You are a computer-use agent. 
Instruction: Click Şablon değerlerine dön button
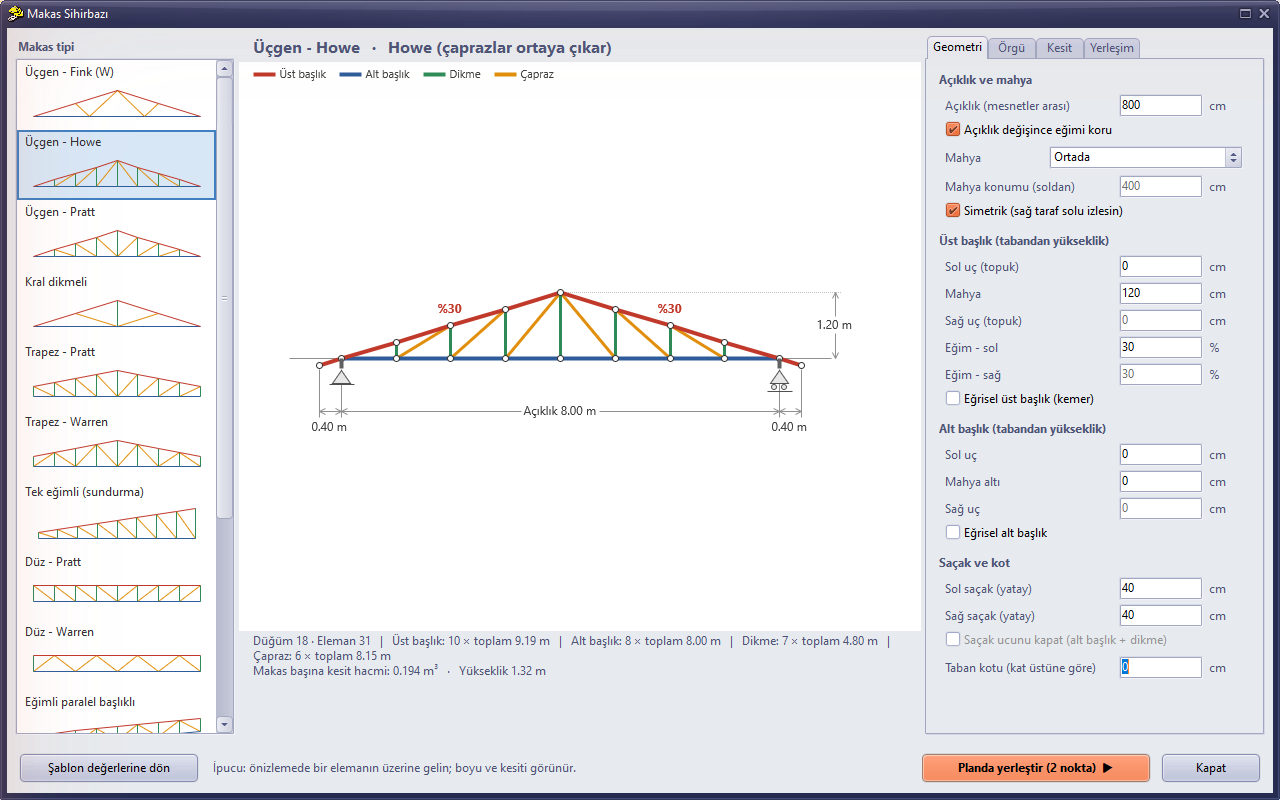109,768
